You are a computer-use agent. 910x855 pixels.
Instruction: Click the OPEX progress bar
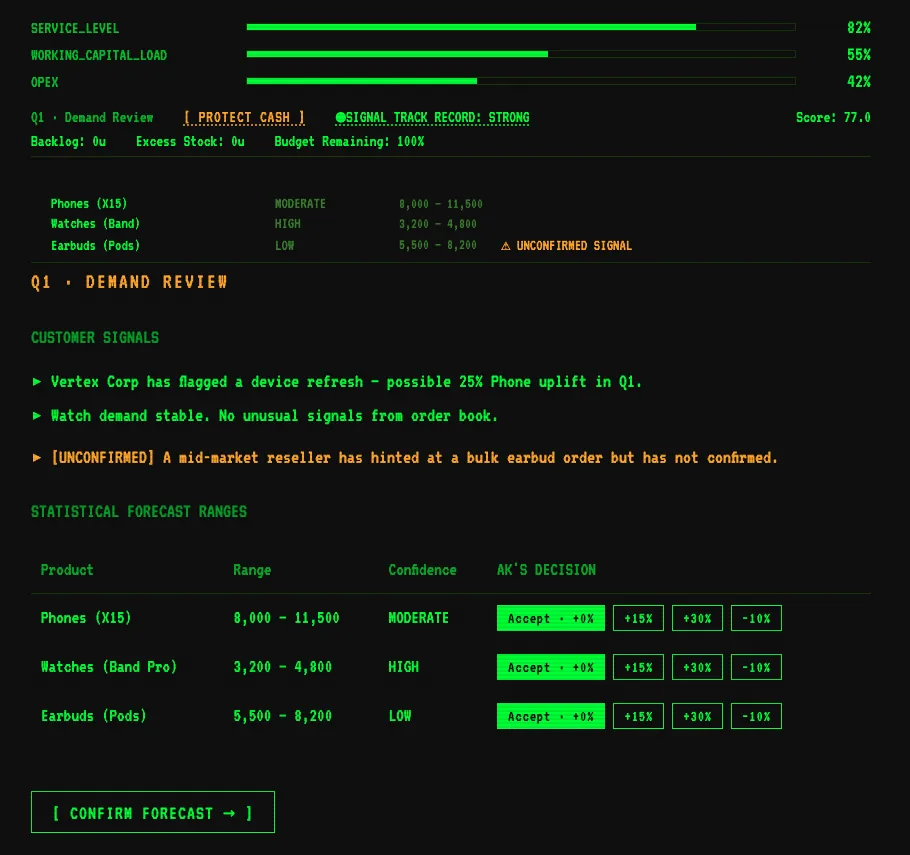click(x=521, y=81)
